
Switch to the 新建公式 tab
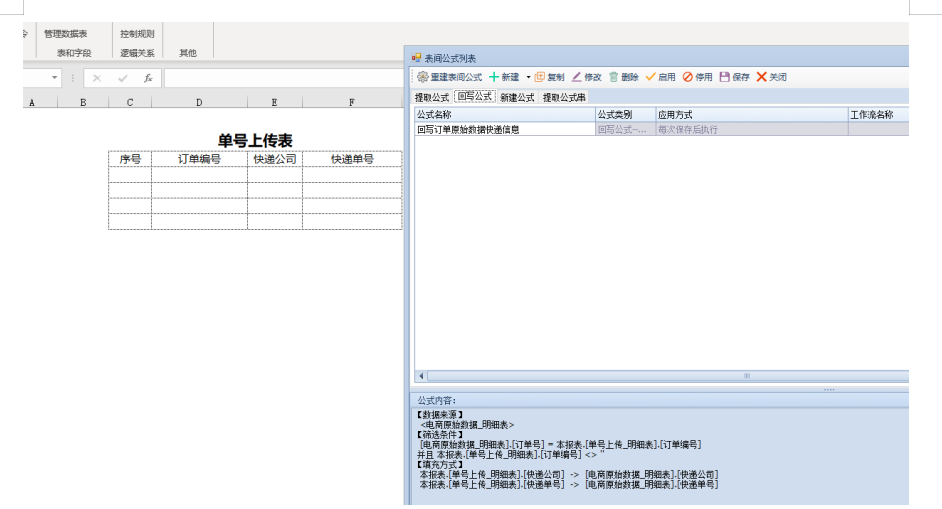tap(517, 97)
